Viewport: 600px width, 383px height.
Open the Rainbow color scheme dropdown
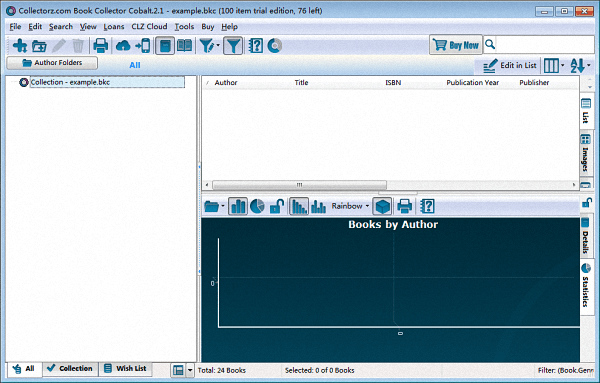(x=350, y=206)
